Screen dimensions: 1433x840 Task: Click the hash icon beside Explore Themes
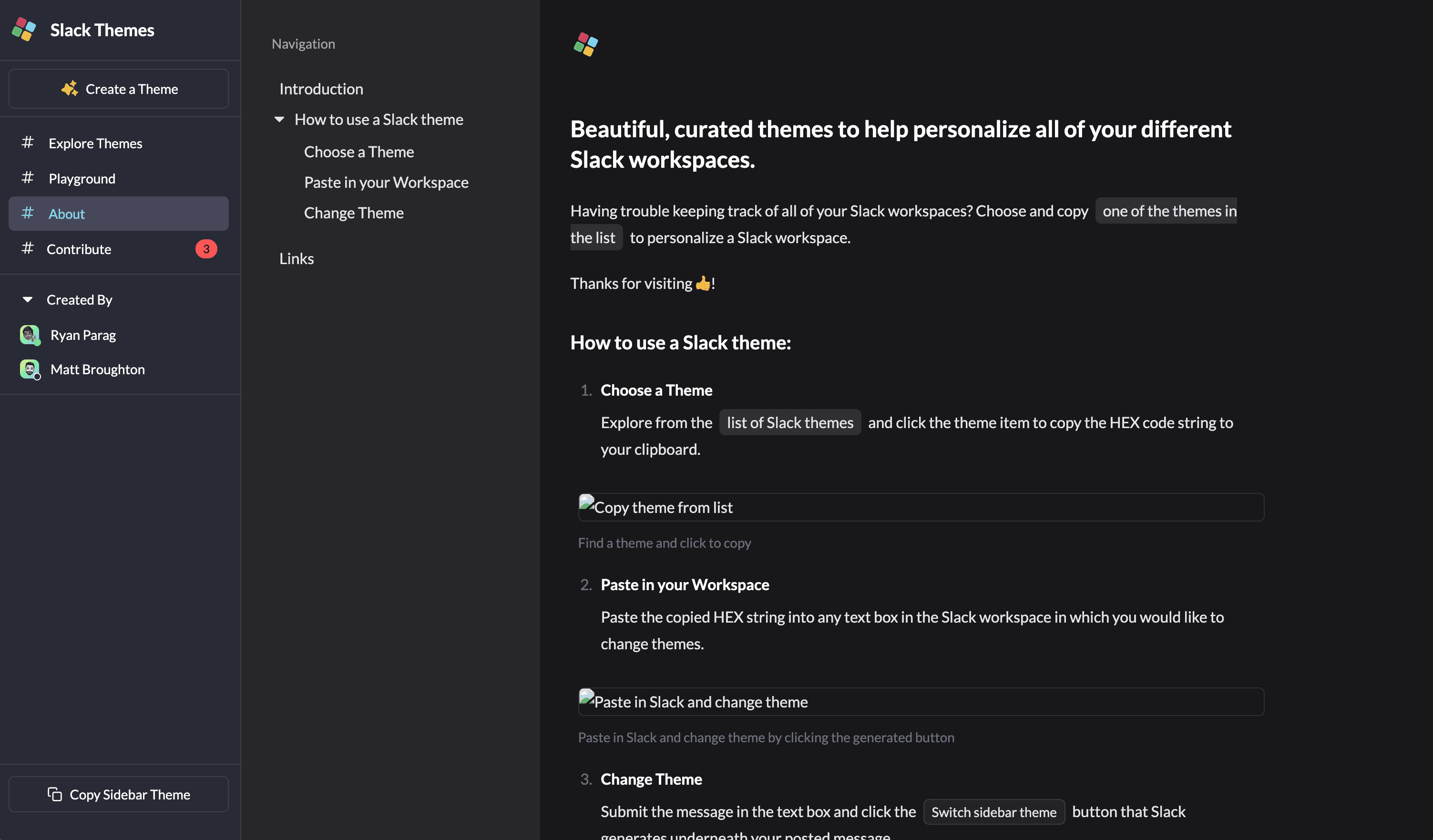coord(27,142)
